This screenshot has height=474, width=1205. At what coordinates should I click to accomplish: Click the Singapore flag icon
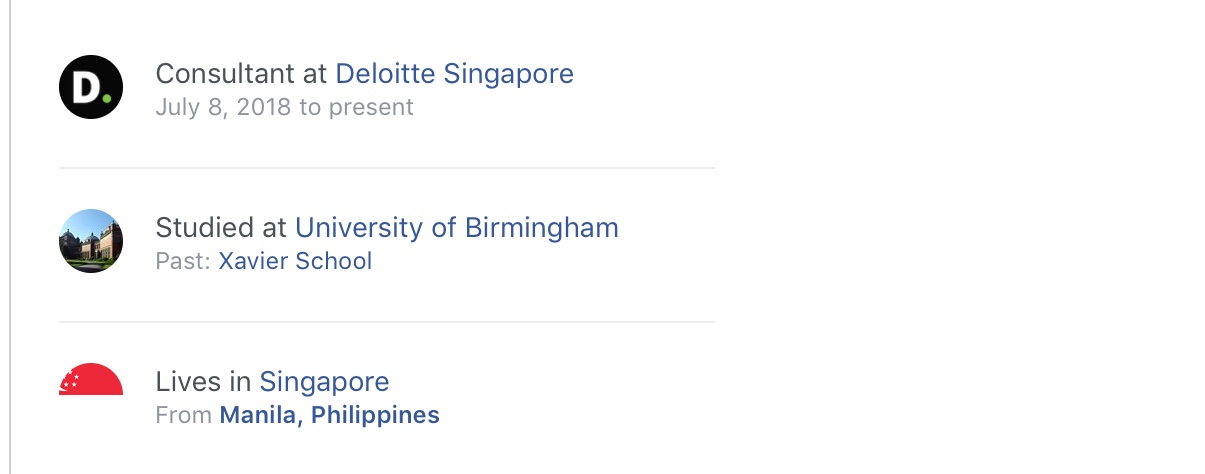(91, 380)
